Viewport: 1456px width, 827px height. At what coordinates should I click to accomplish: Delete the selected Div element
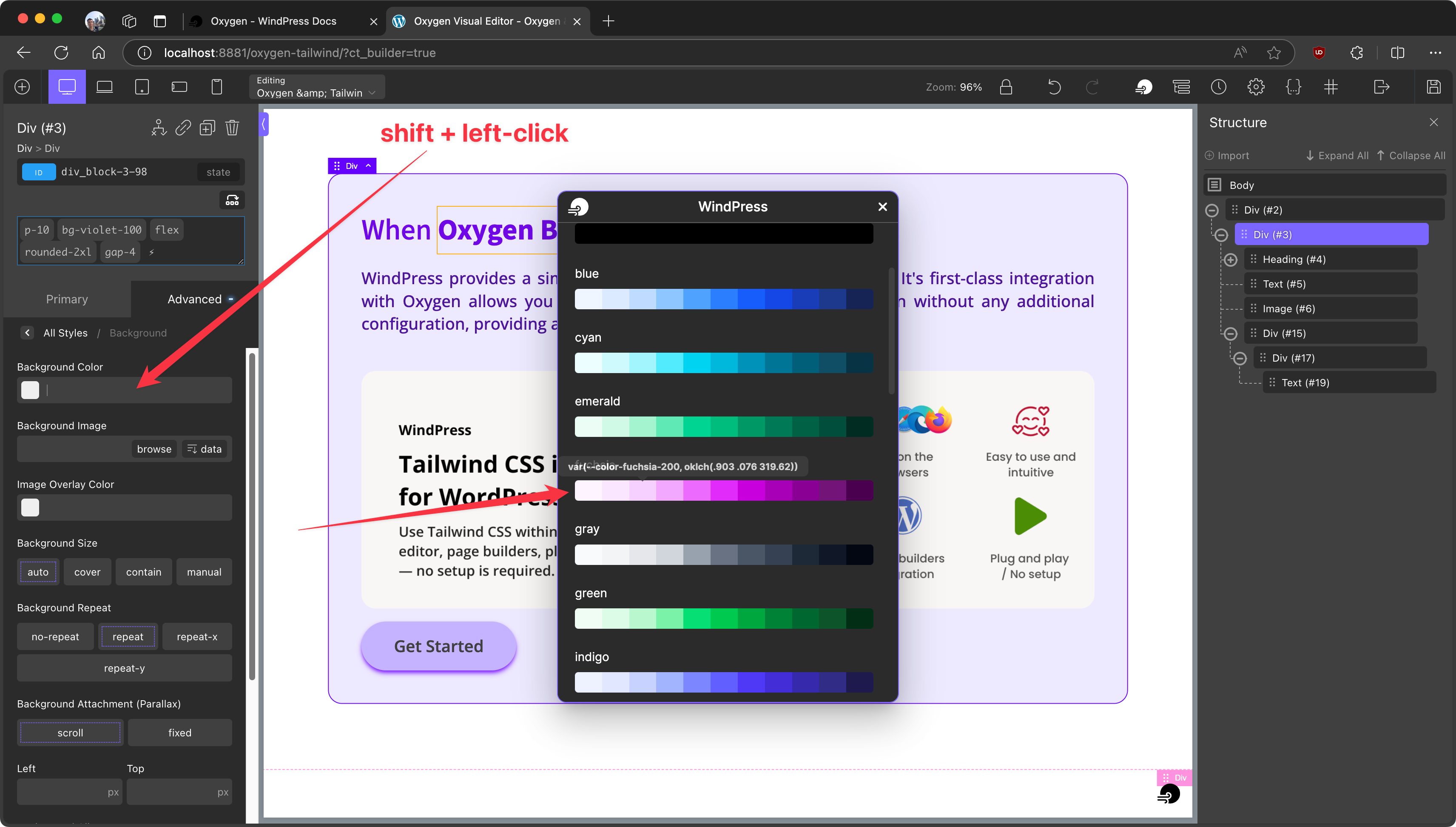[x=232, y=127]
